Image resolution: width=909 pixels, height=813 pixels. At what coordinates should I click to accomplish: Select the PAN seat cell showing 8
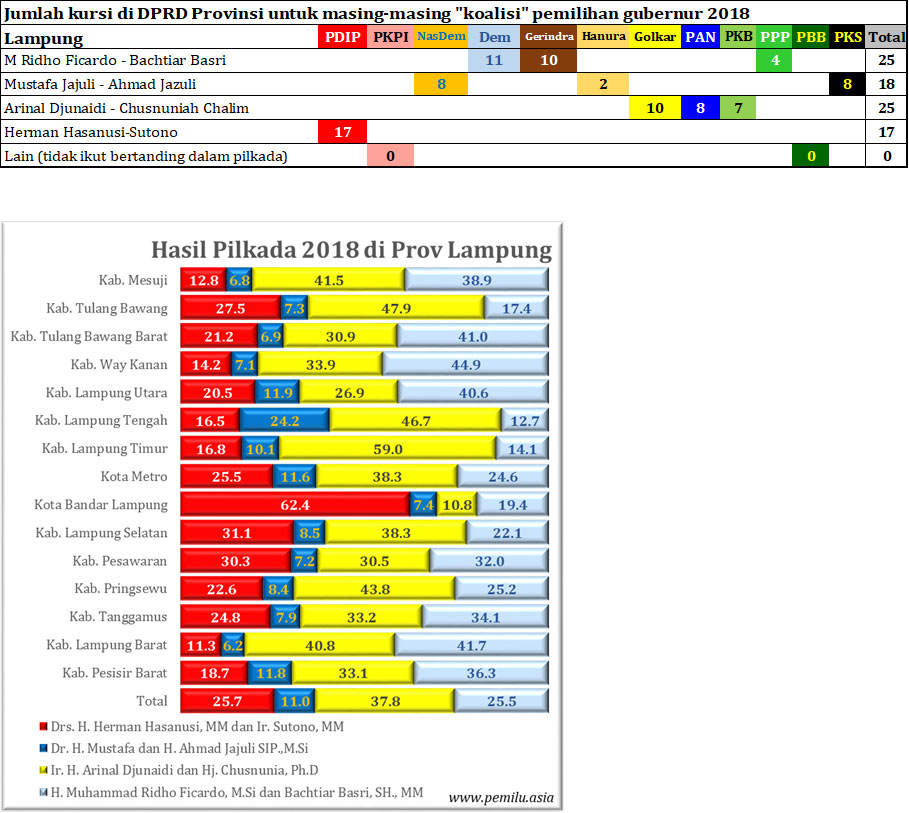[x=700, y=108]
